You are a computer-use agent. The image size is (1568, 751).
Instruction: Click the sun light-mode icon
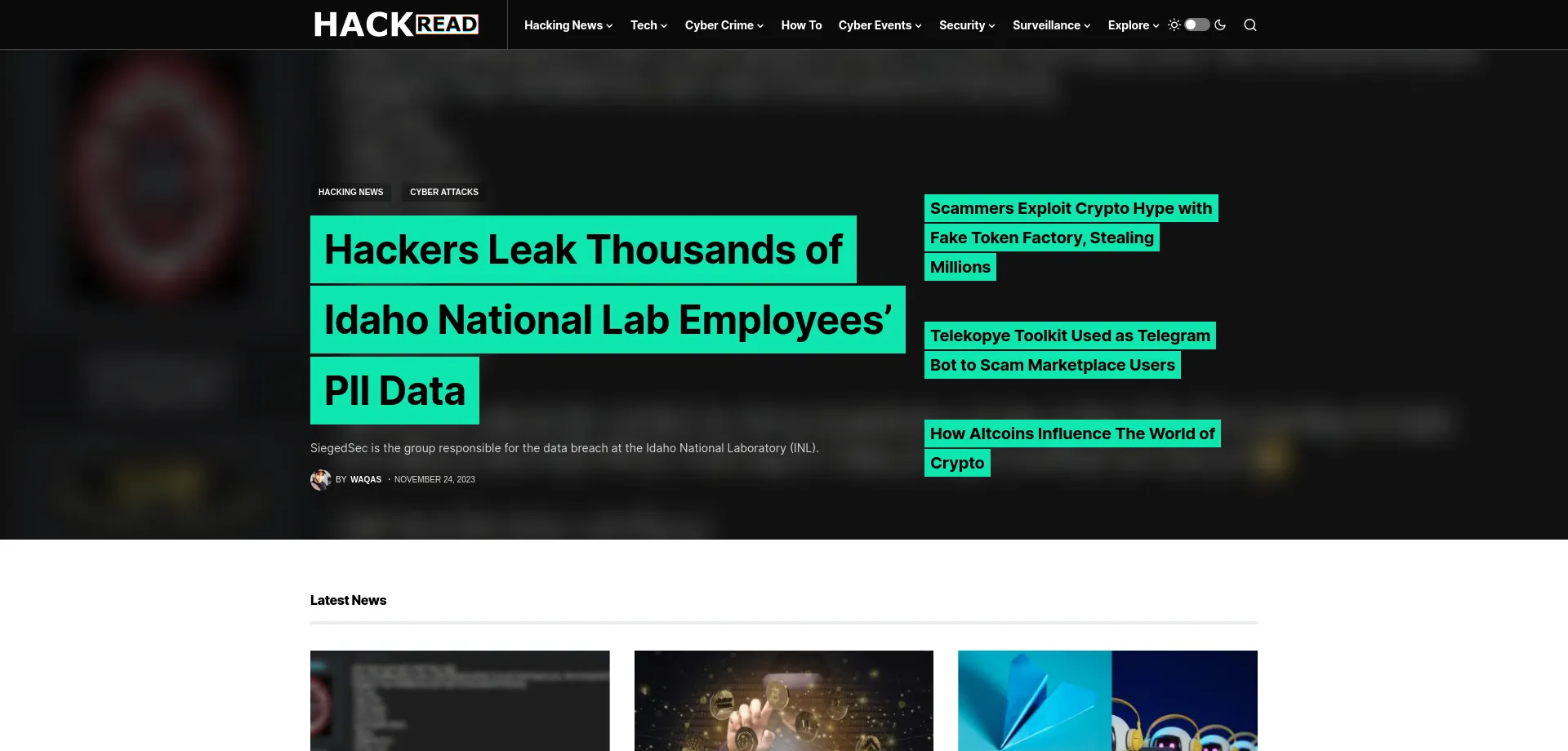tap(1174, 24)
